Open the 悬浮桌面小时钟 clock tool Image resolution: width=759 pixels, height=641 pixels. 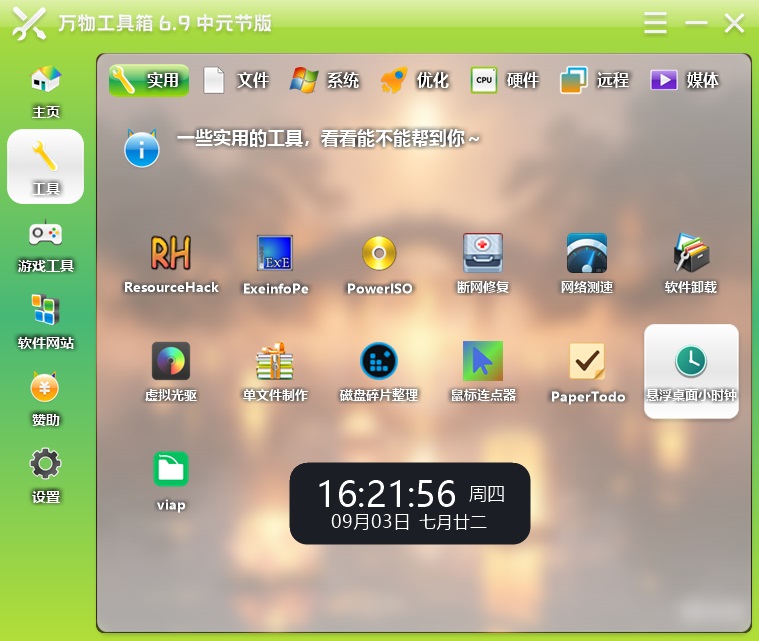(x=691, y=371)
